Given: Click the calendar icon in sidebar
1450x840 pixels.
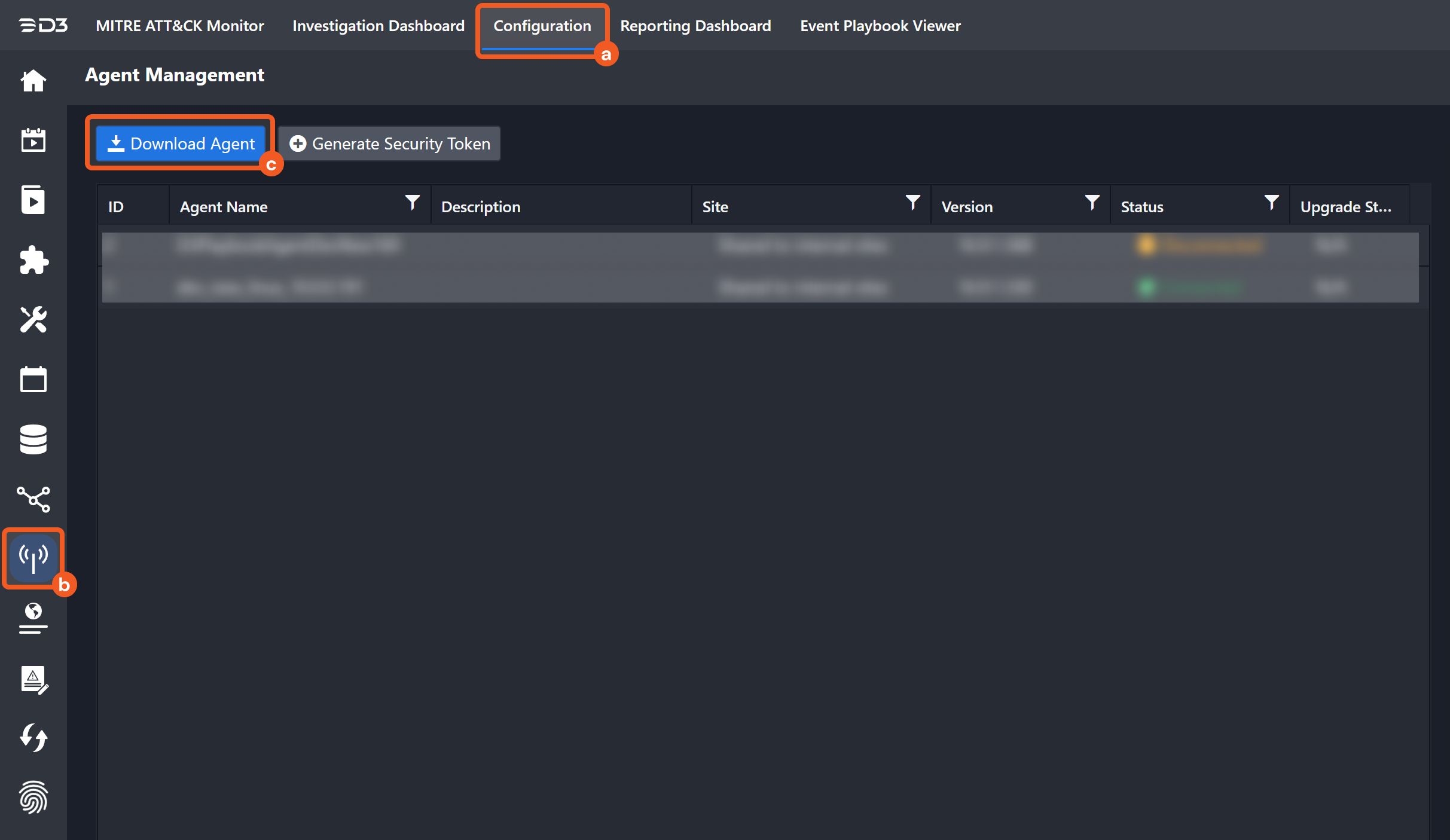Looking at the screenshot, I should tap(33, 380).
